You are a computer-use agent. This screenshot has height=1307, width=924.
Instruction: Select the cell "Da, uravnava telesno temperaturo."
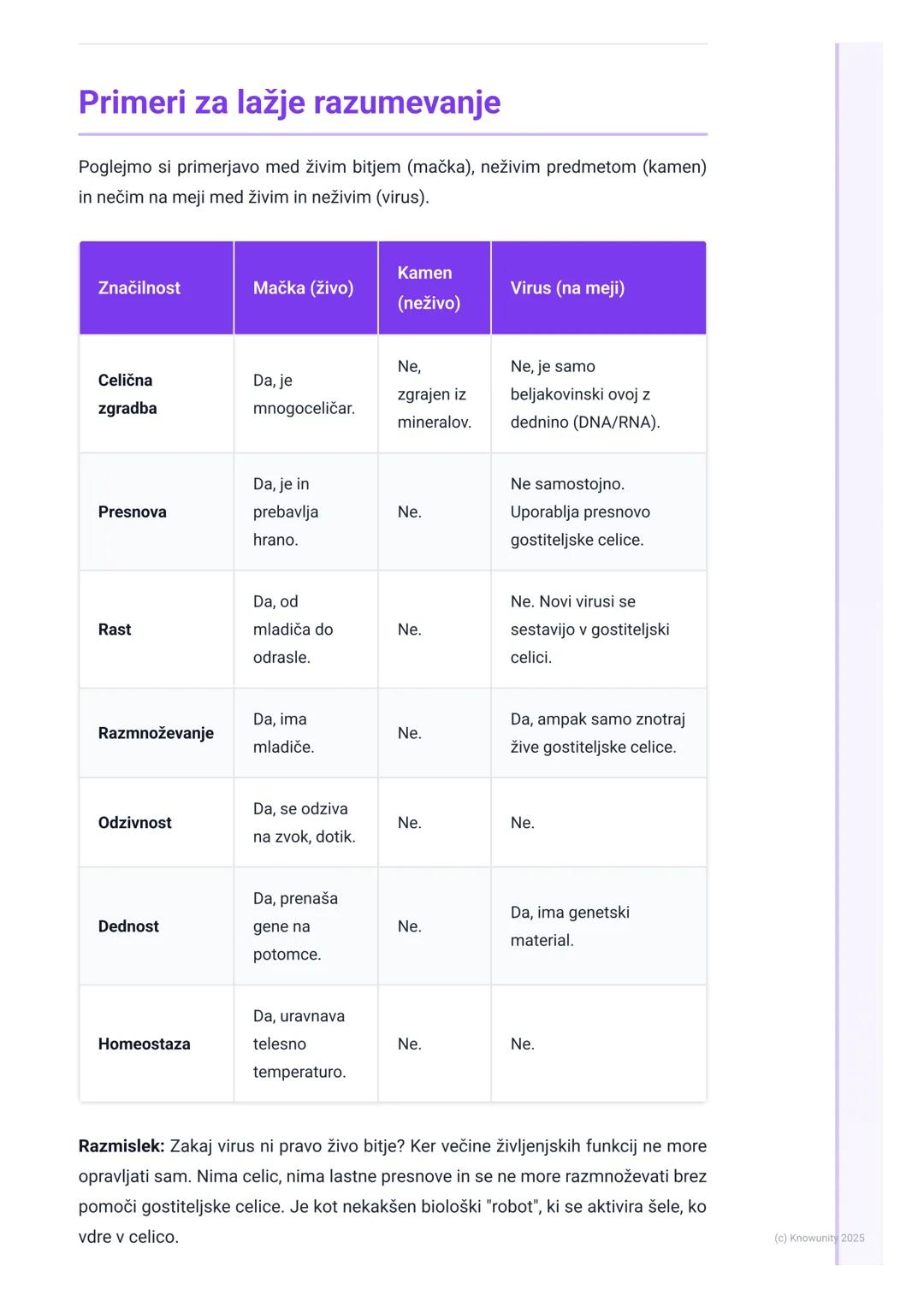[x=299, y=1044]
